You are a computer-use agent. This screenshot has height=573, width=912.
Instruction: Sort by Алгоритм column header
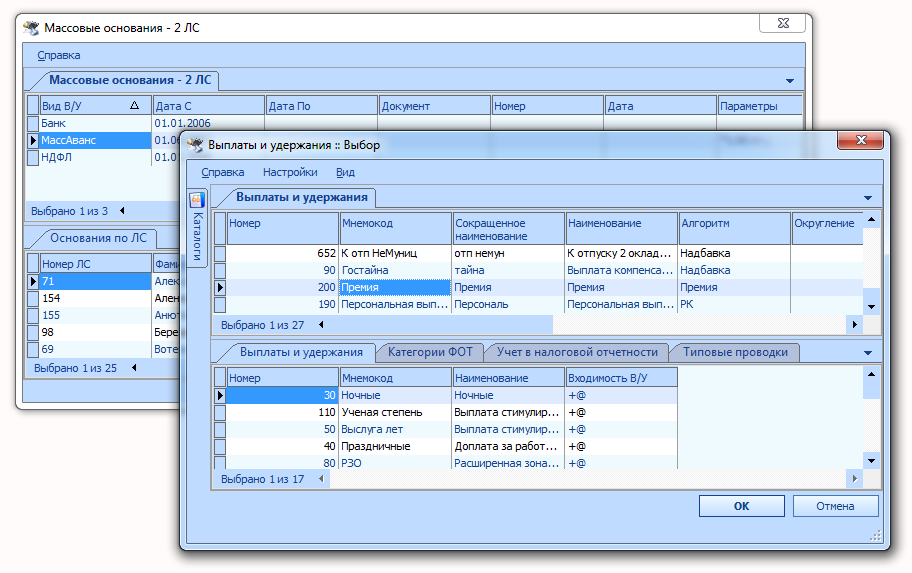734,229
